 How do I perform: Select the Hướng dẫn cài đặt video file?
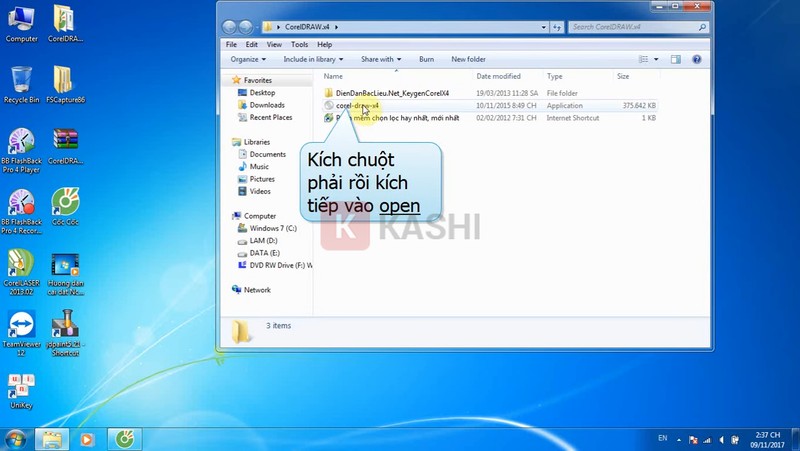[65, 272]
